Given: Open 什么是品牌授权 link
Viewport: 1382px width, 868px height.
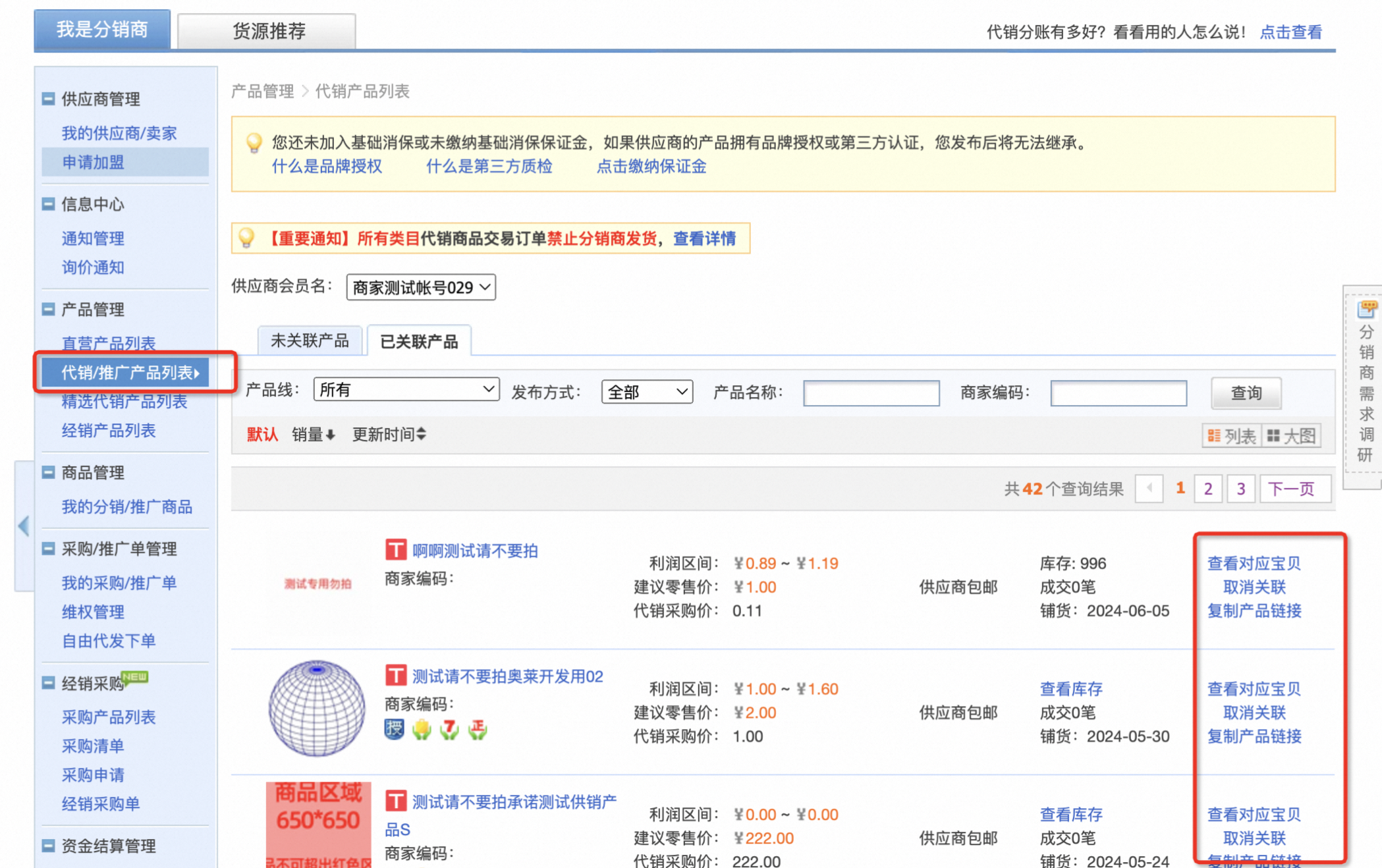Looking at the screenshot, I should (x=327, y=166).
